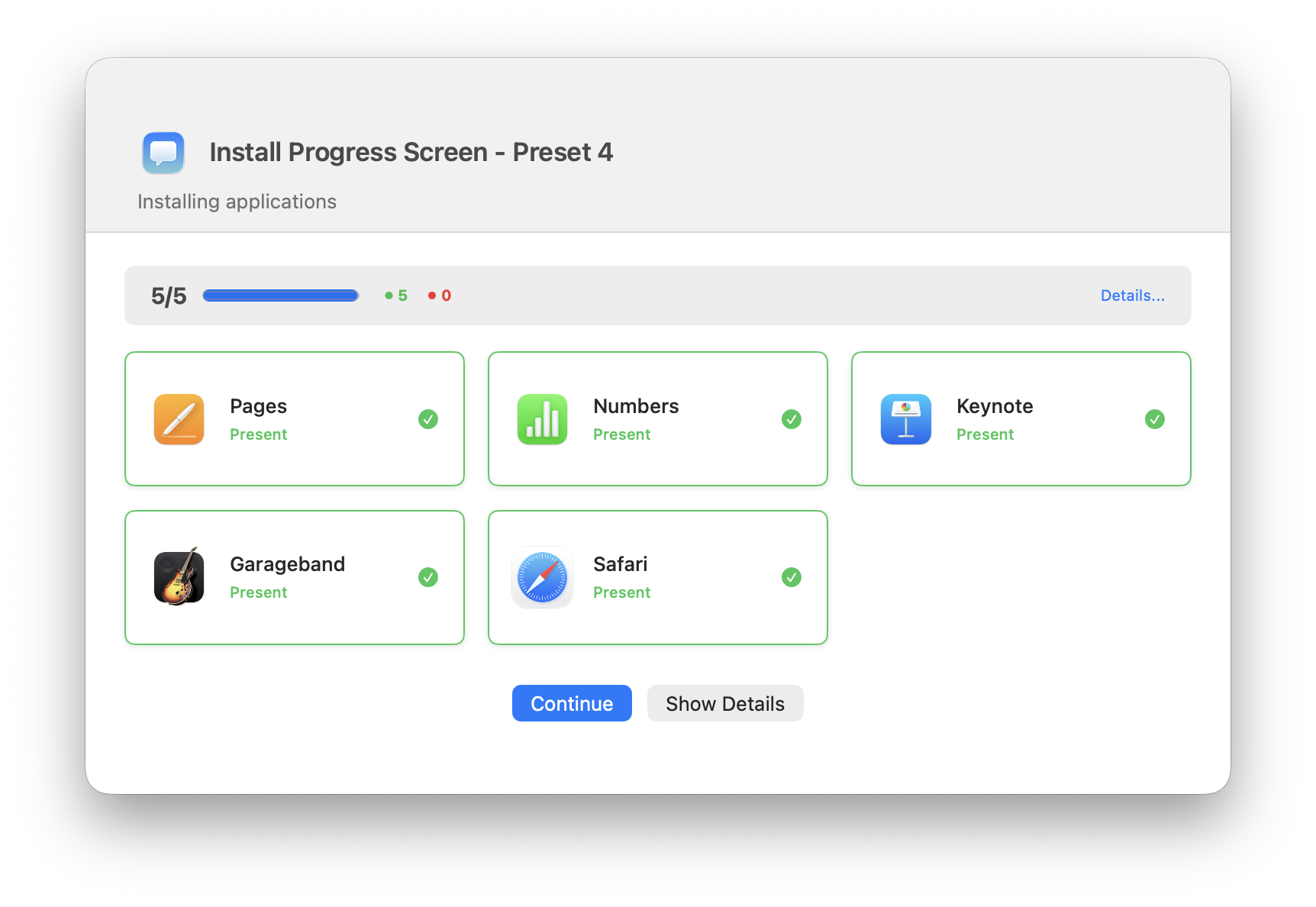1316x907 pixels.
Task: Click the Numbers app icon
Action: pos(542,419)
